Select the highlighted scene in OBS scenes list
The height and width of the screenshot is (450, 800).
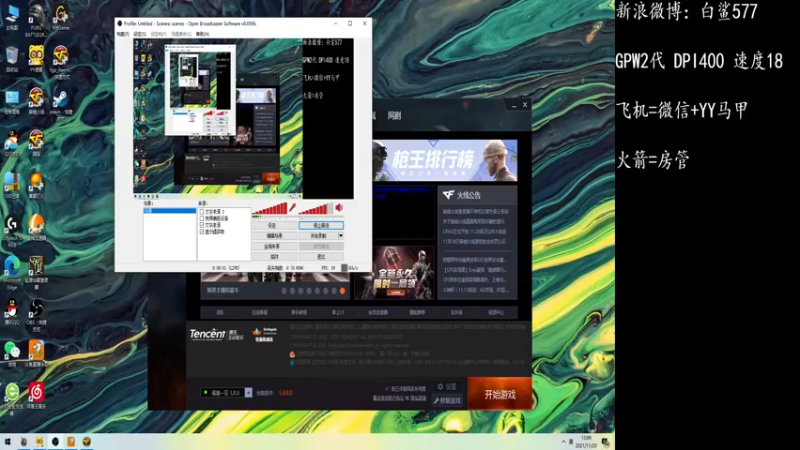point(169,211)
